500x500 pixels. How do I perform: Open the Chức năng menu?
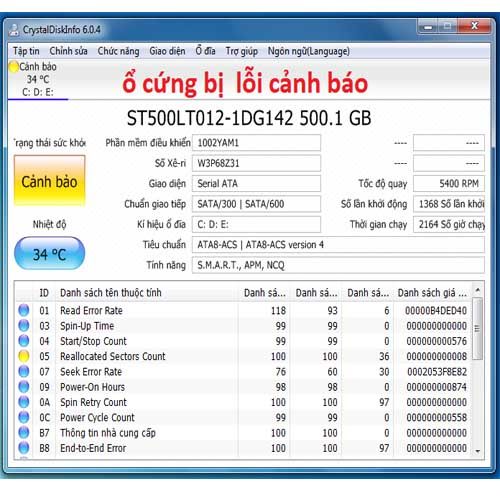click(x=118, y=51)
